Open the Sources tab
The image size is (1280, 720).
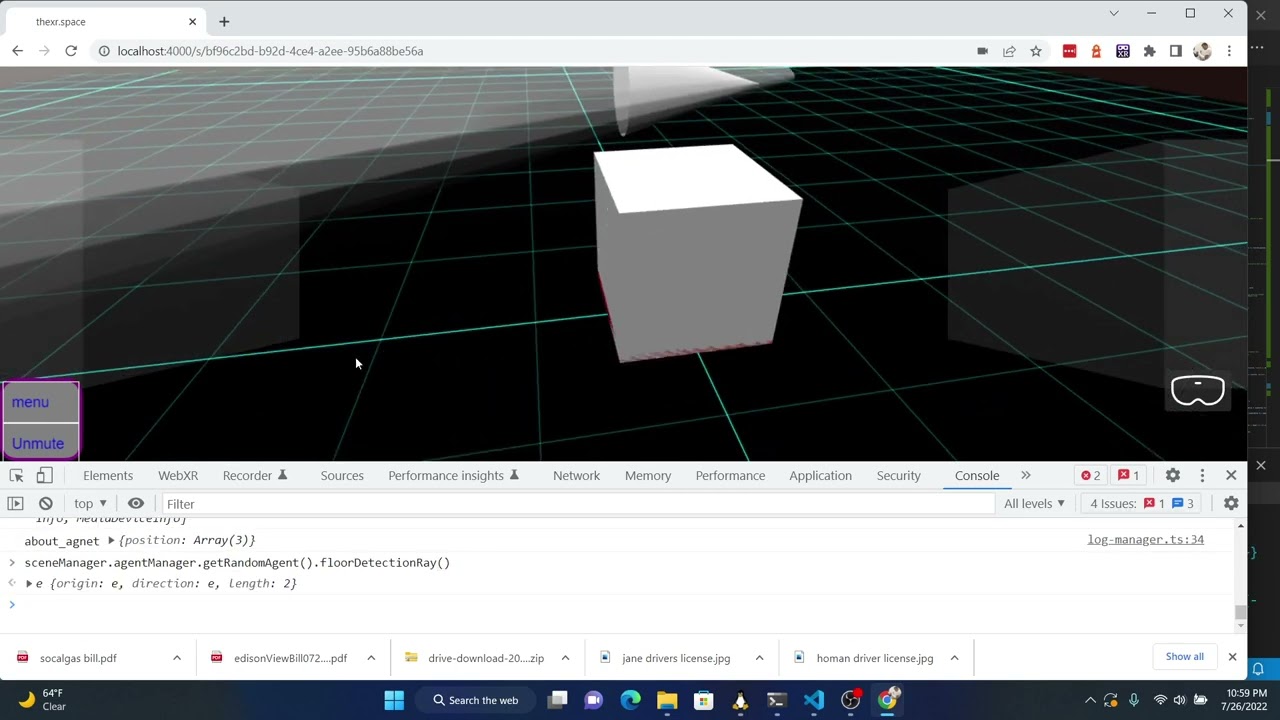pyautogui.click(x=342, y=475)
